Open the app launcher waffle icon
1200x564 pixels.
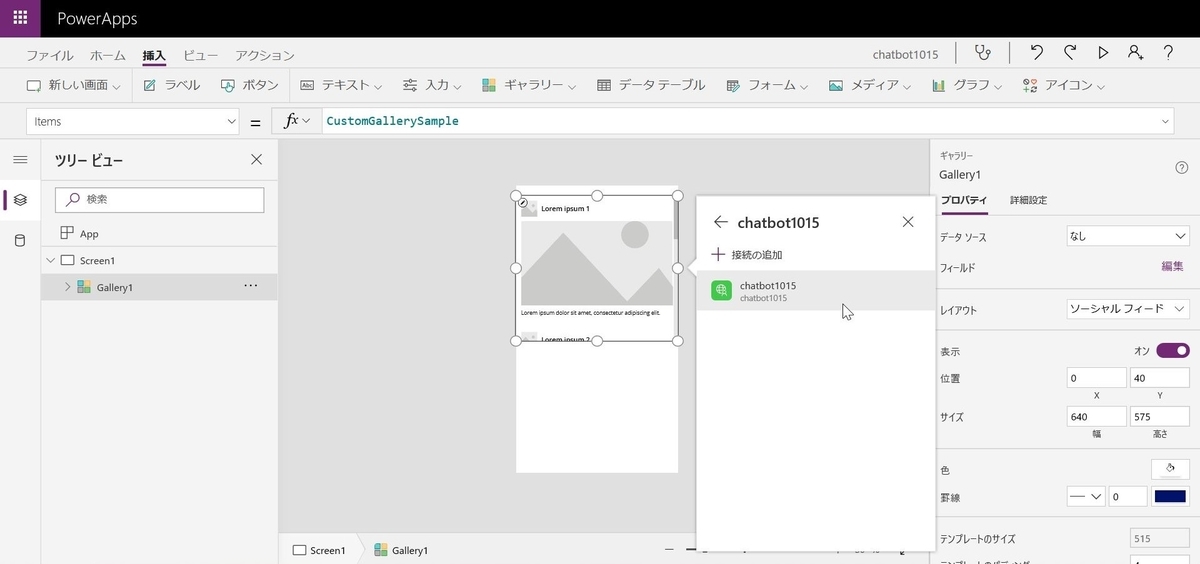(x=20, y=18)
